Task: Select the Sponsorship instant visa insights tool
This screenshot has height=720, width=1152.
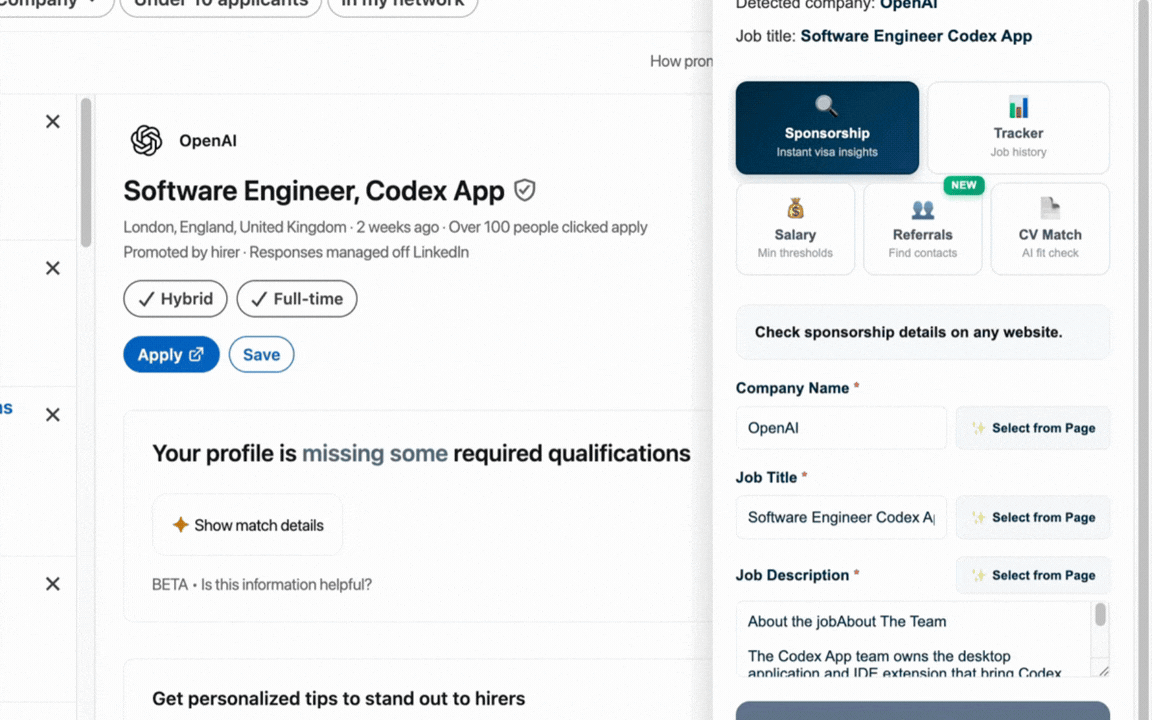Action: (x=827, y=127)
